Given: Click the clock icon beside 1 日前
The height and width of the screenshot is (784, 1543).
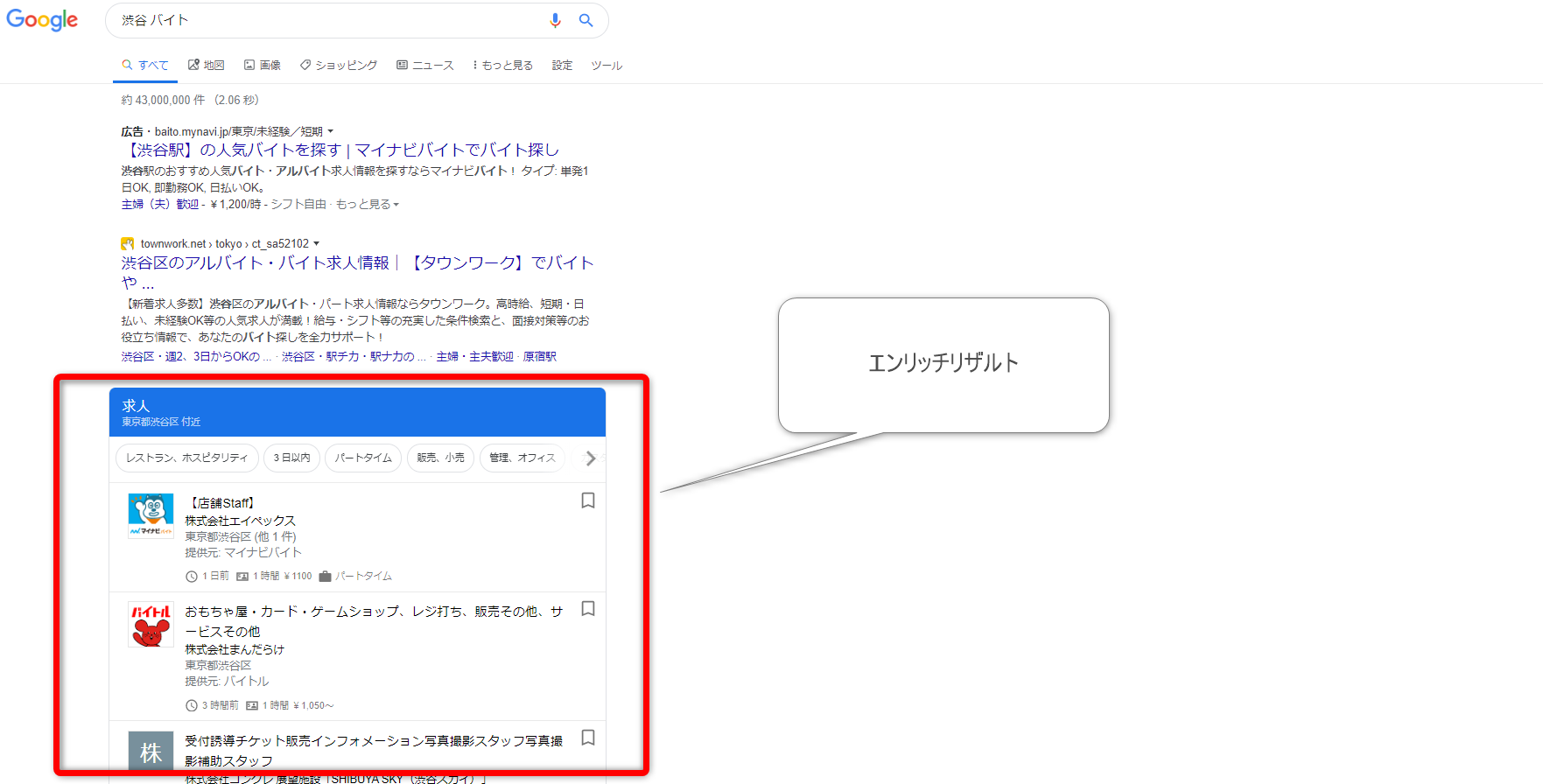Looking at the screenshot, I should (192, 577).
